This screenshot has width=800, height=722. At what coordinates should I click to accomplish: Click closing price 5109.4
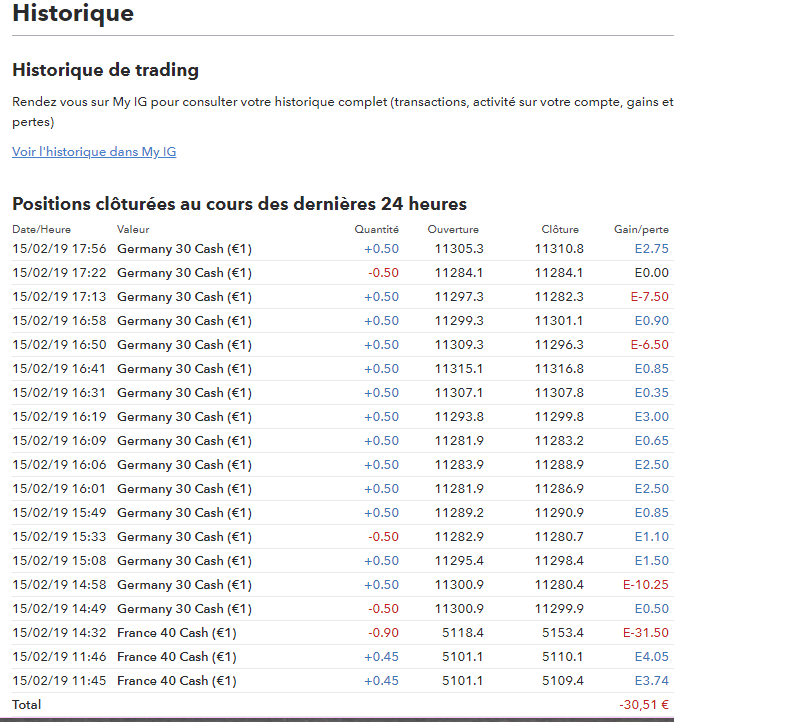click(562, 680)
